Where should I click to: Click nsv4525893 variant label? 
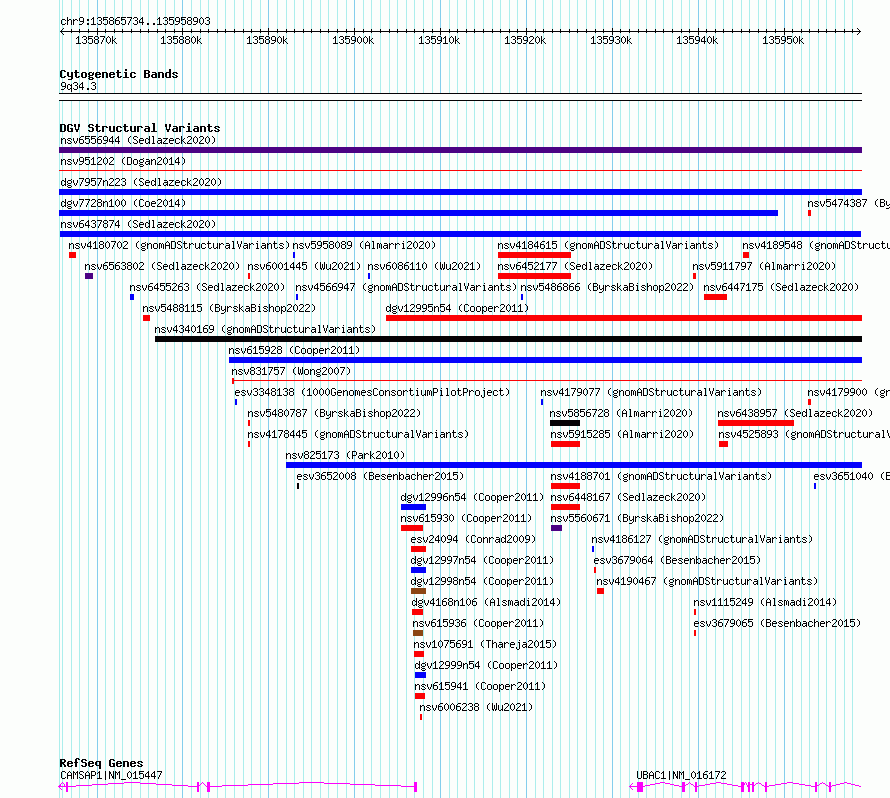(804, 434)
